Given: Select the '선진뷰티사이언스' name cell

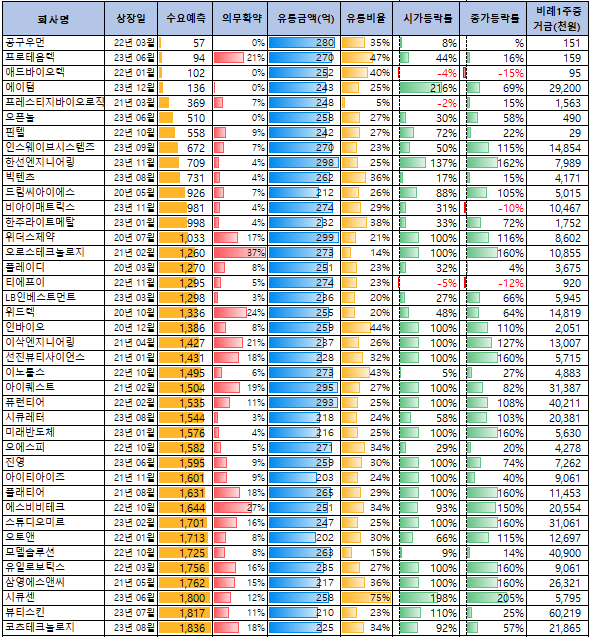Looking at the screenshot, I should (53, 358).
